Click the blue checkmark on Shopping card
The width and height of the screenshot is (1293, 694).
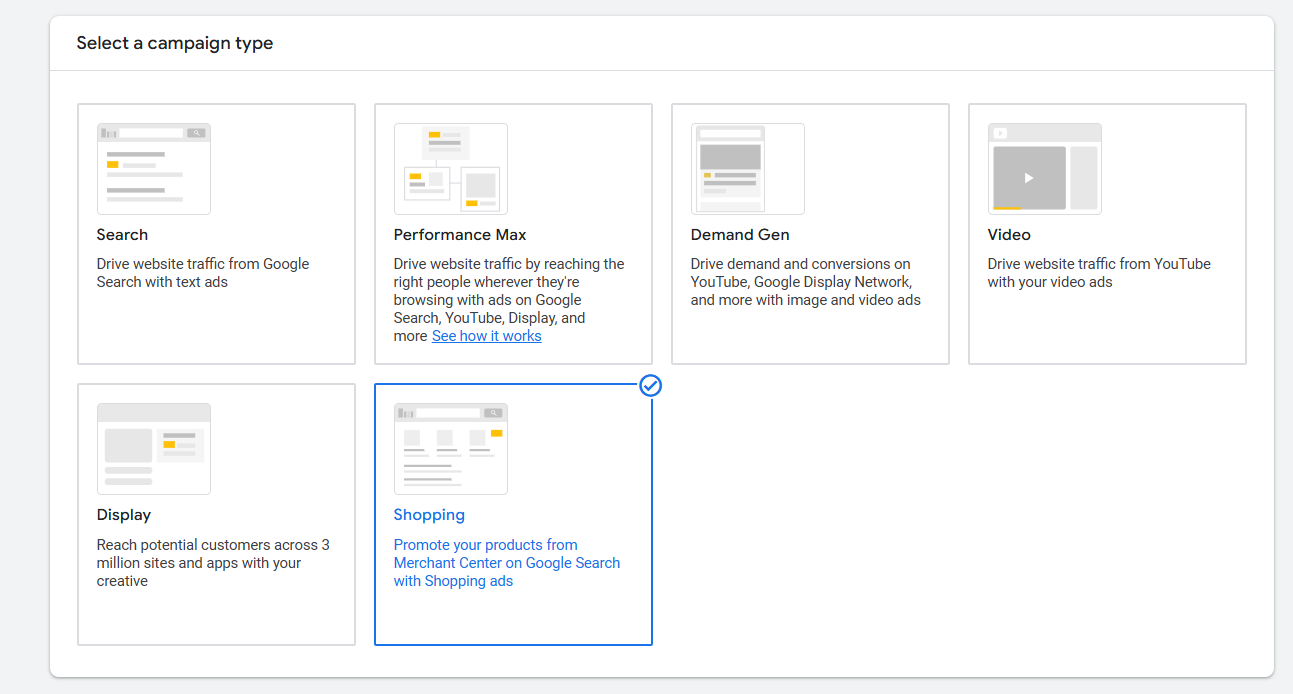click(x=650, y=386)
